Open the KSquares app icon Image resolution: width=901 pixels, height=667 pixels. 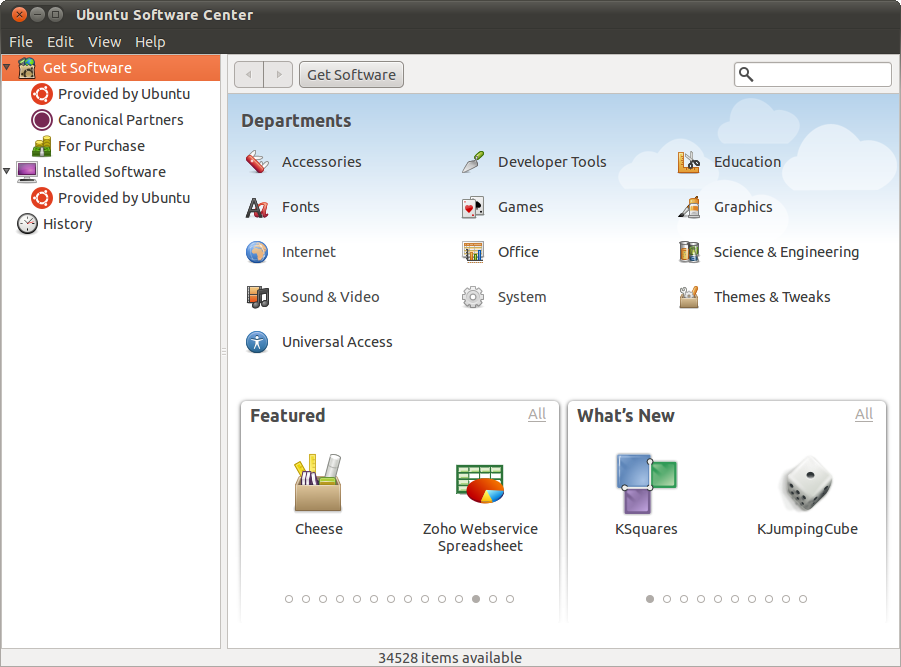pyautogui.click(x=646, y=483)
